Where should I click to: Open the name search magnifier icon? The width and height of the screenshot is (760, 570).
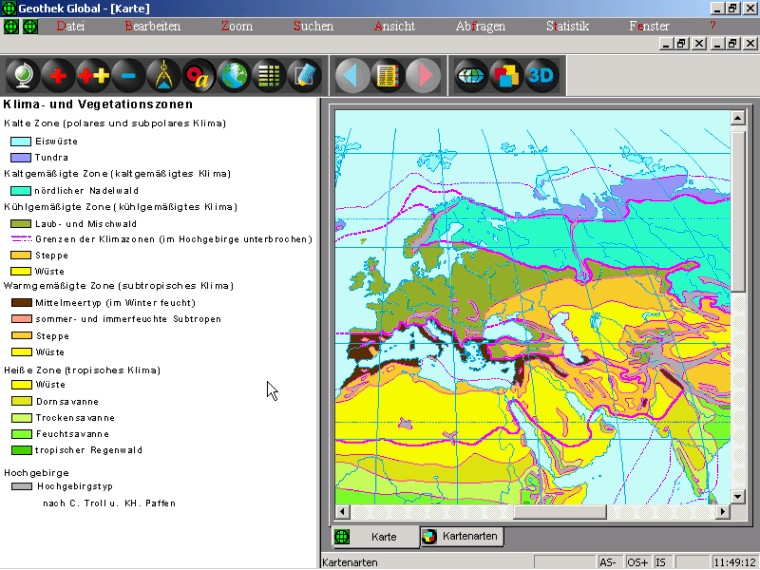[199, 75]
